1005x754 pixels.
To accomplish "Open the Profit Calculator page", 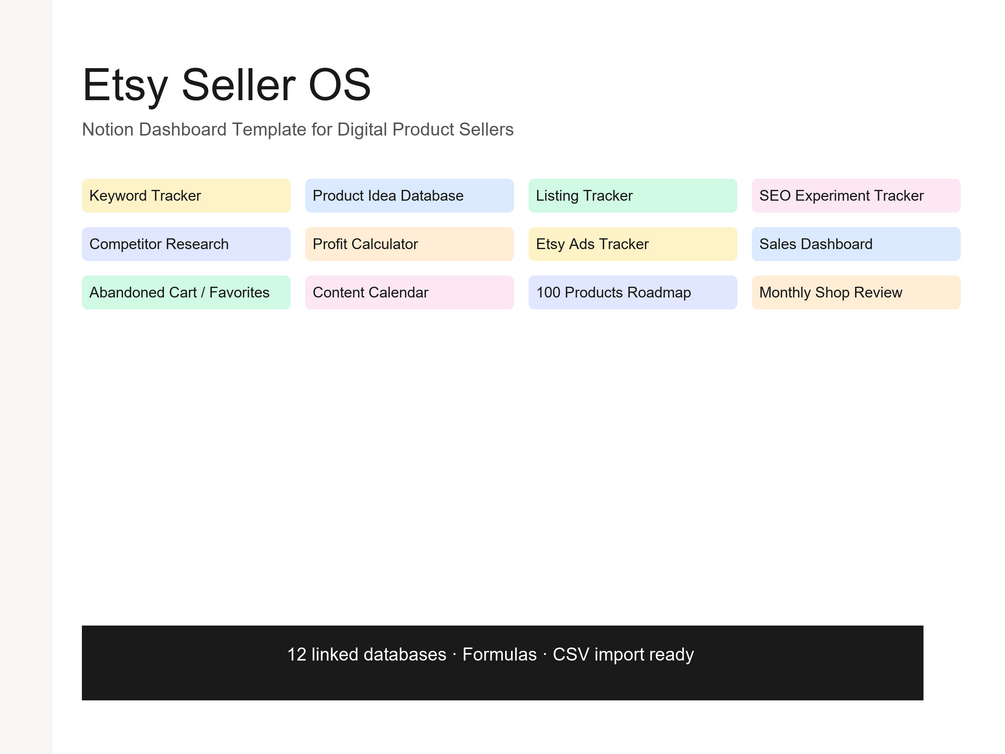I will pos(409,244).
